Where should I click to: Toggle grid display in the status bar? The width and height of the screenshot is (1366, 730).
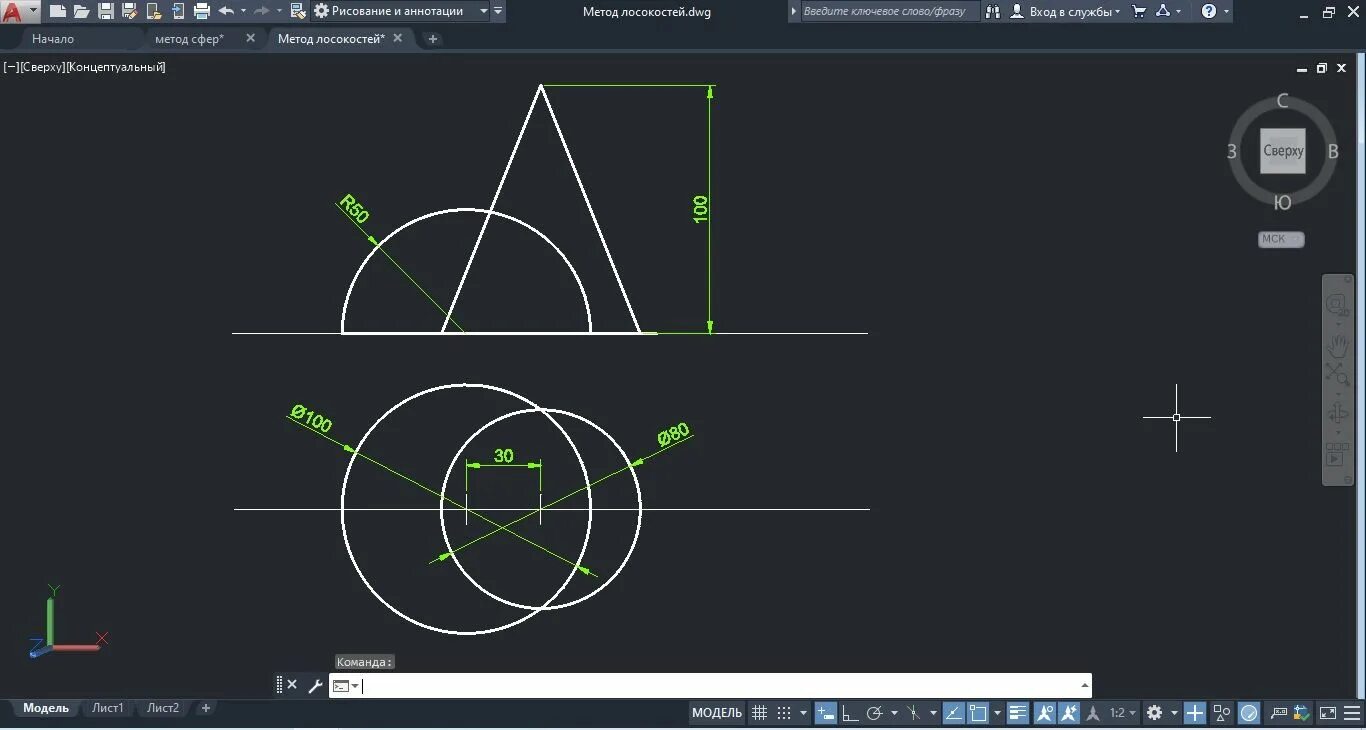click(759, 713)
